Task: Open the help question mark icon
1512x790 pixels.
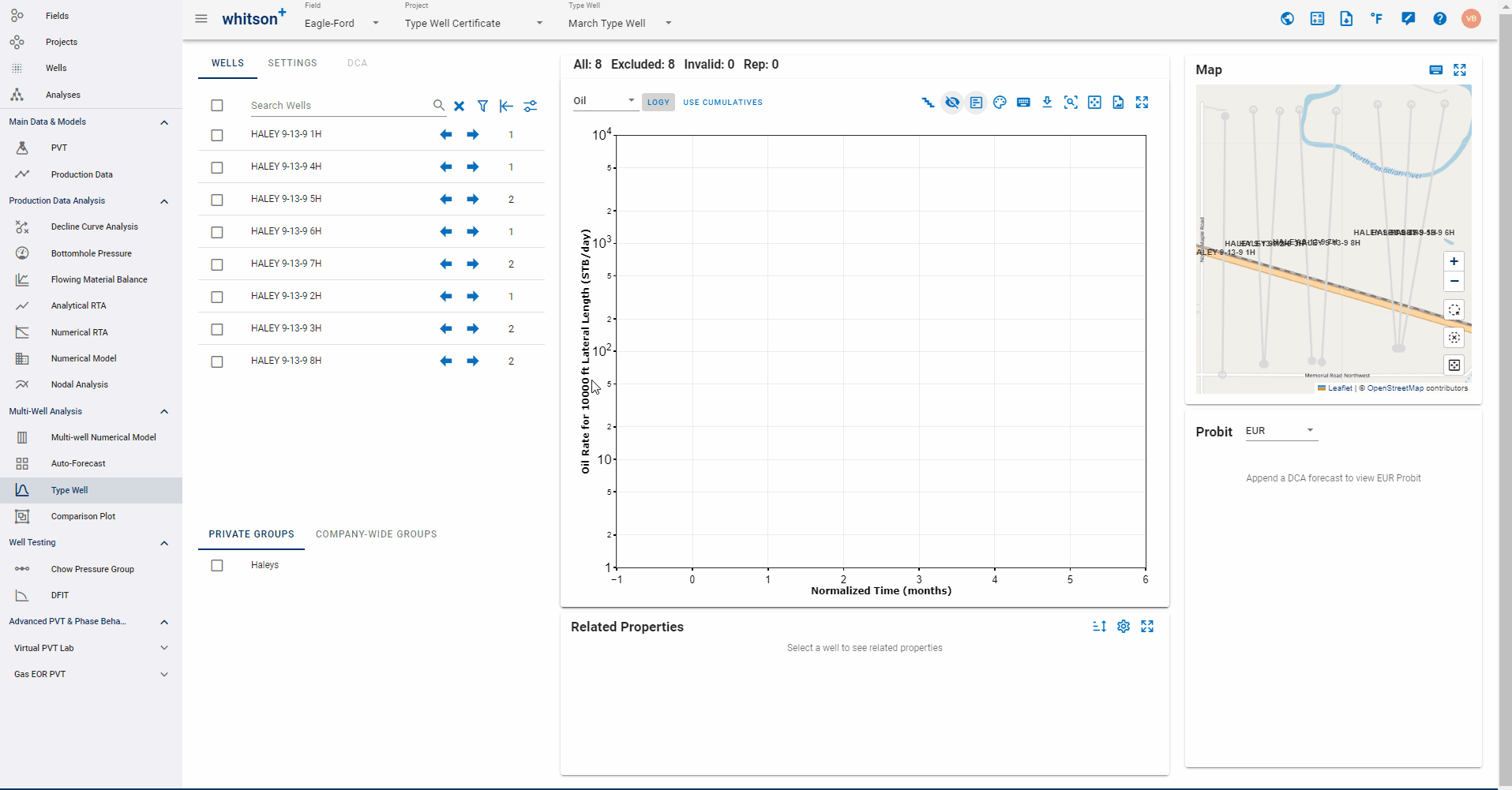Action: [1439, 19]
